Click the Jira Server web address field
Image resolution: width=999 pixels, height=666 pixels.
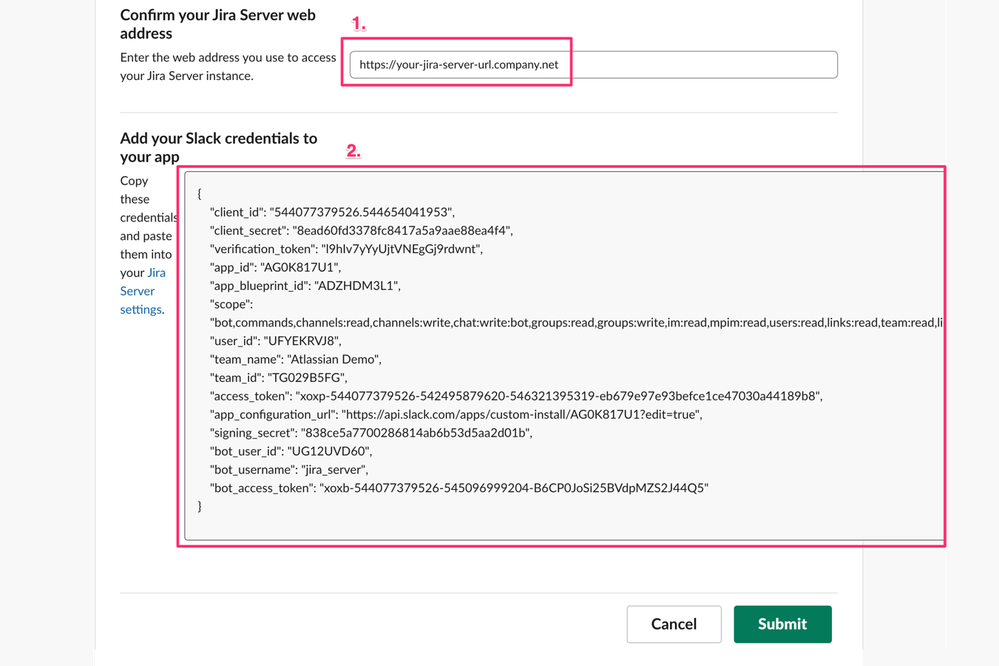click(593, 64)
